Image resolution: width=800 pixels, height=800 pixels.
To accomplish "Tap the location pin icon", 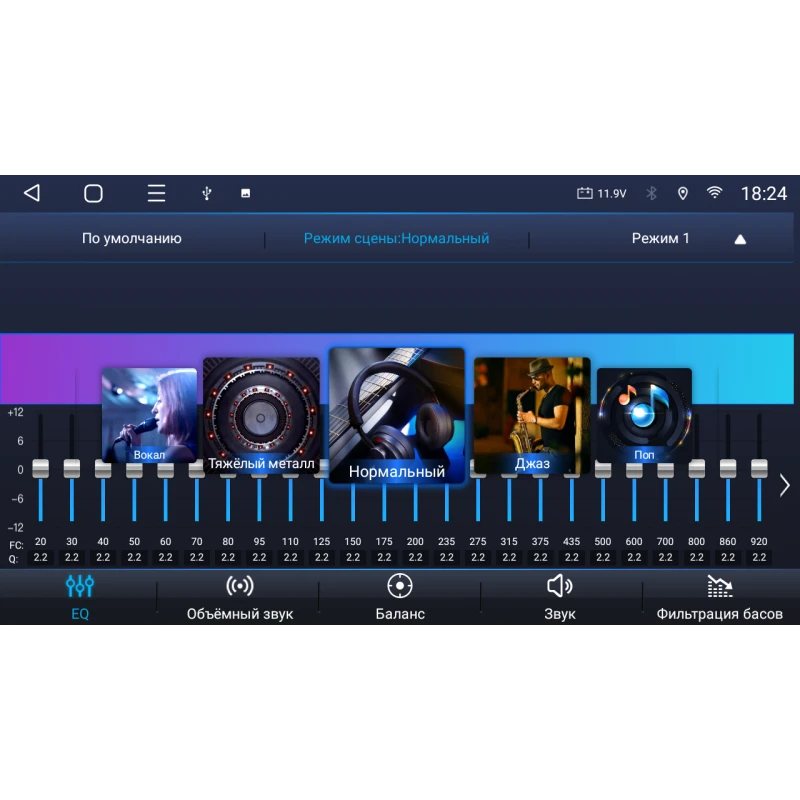I will pos(683,193).
